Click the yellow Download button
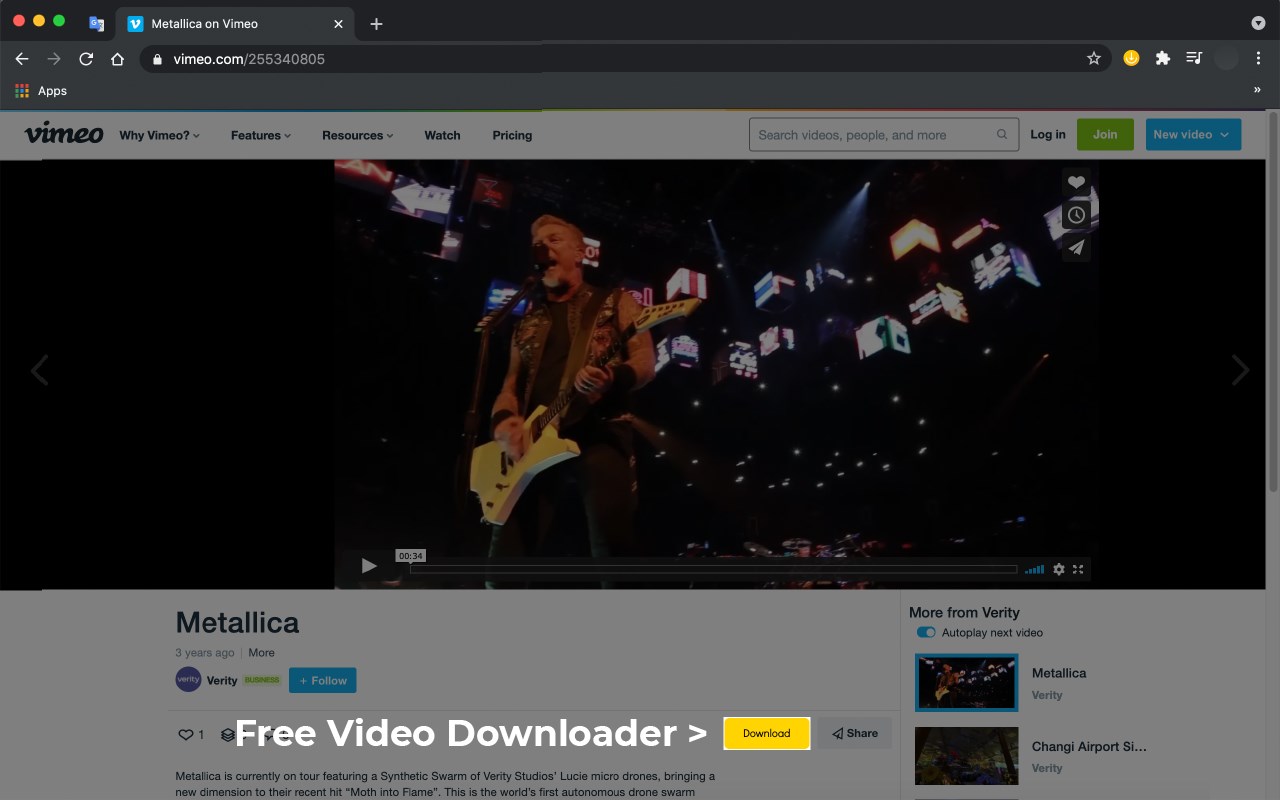The height and width of the screenshot is (800, 1280). [x=767, y=733]
